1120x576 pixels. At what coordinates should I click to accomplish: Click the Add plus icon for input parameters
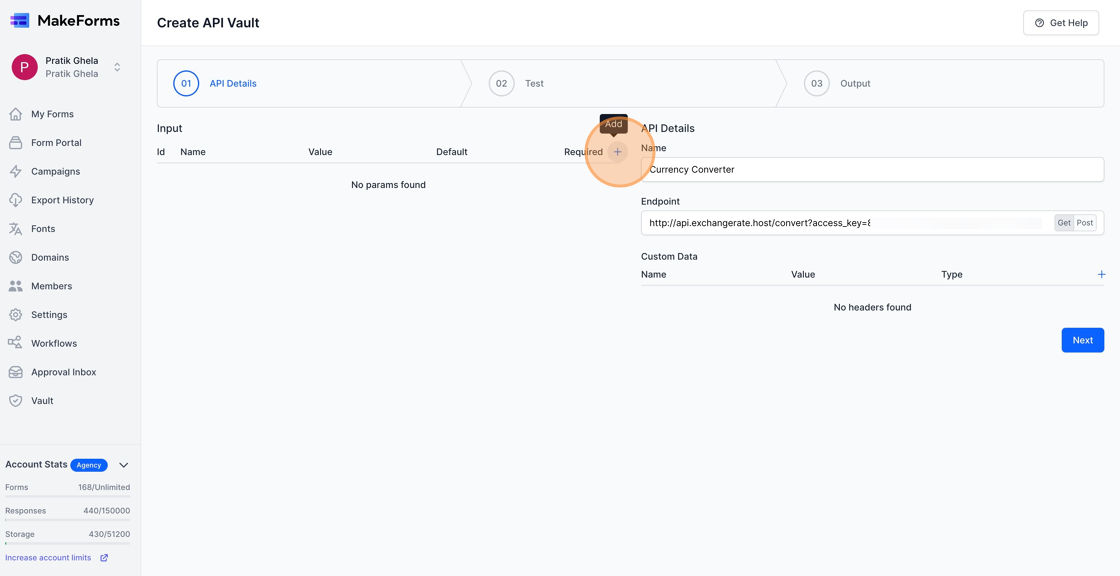pyautogui.click(x=617, y=151)
